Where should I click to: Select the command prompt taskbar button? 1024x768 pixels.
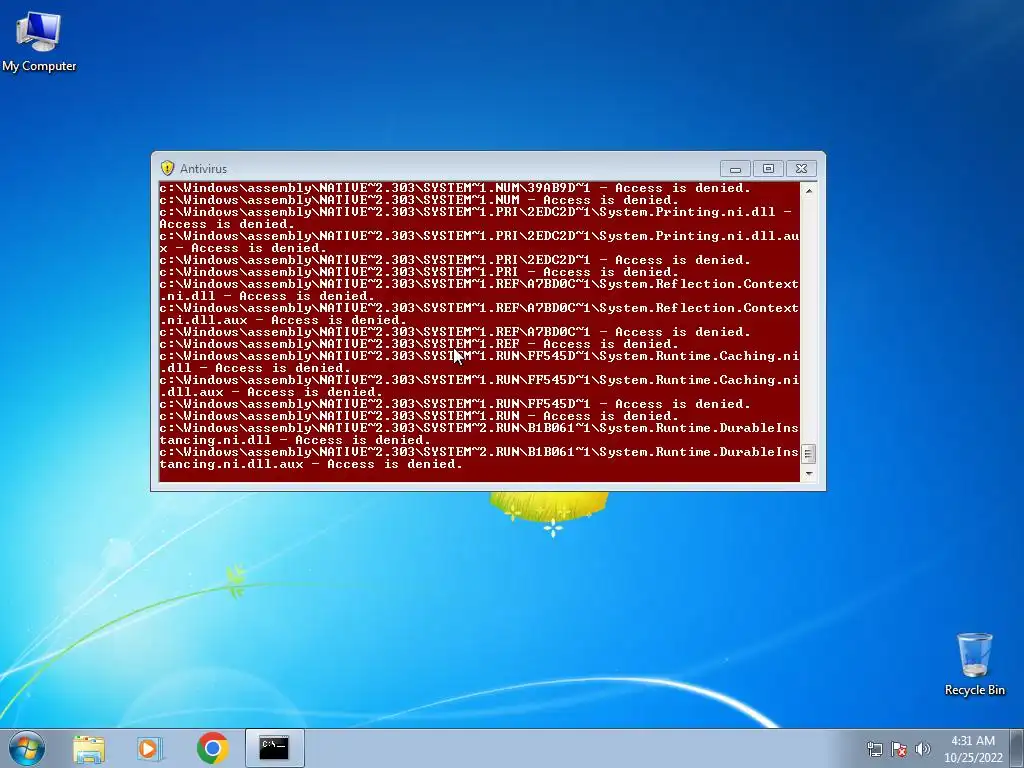(274, 748)
